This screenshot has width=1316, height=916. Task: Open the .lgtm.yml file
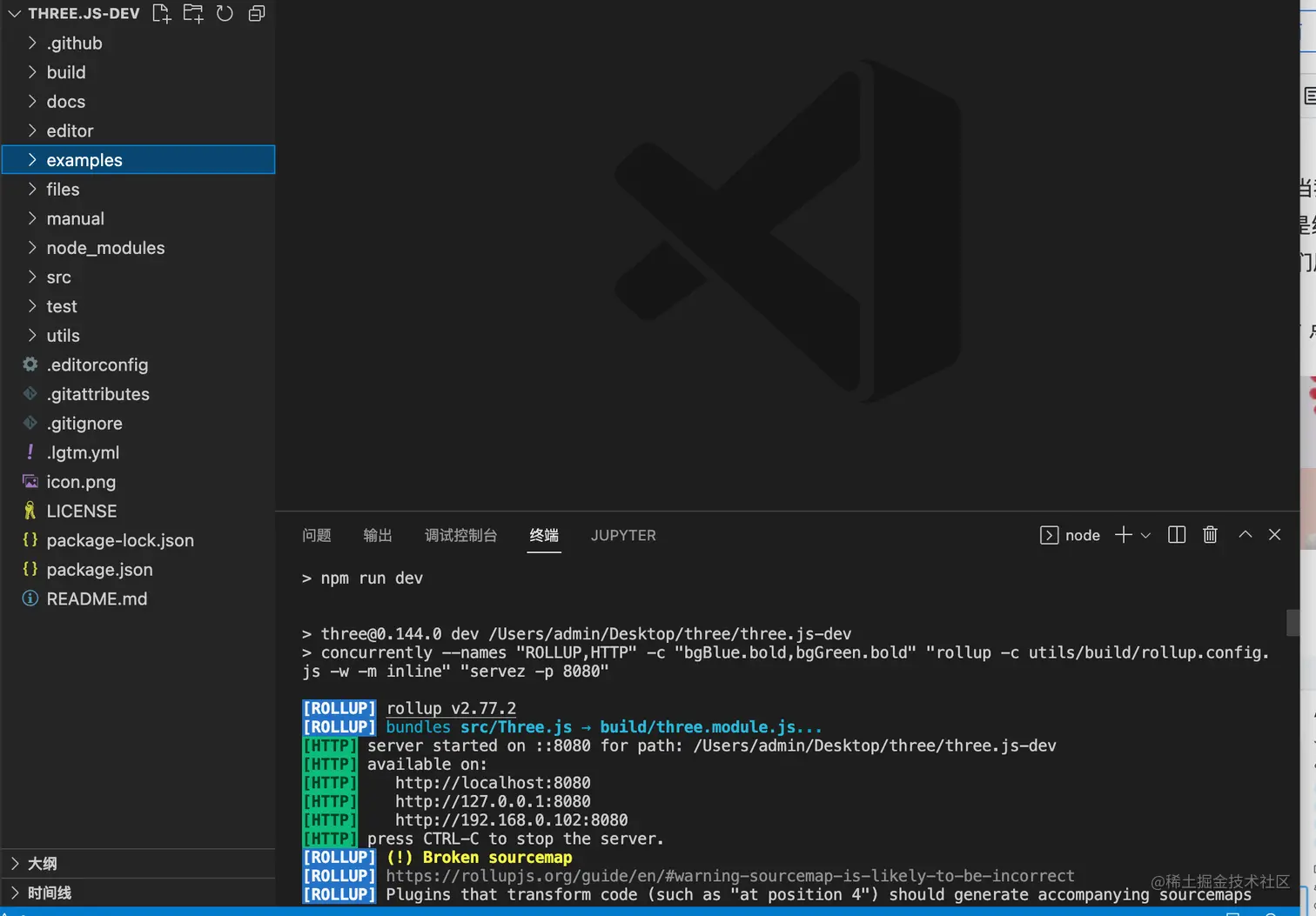pyautogui.click(x=138, y=452)
